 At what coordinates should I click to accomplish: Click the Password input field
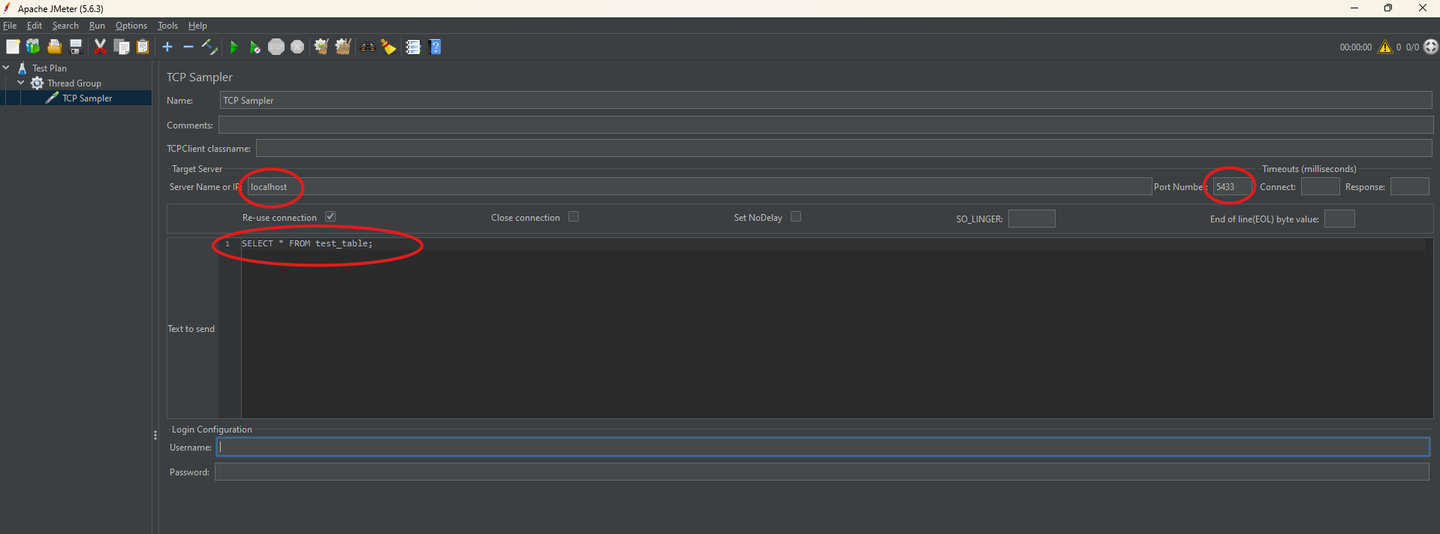pyautogui.click(x=821, y=472)
